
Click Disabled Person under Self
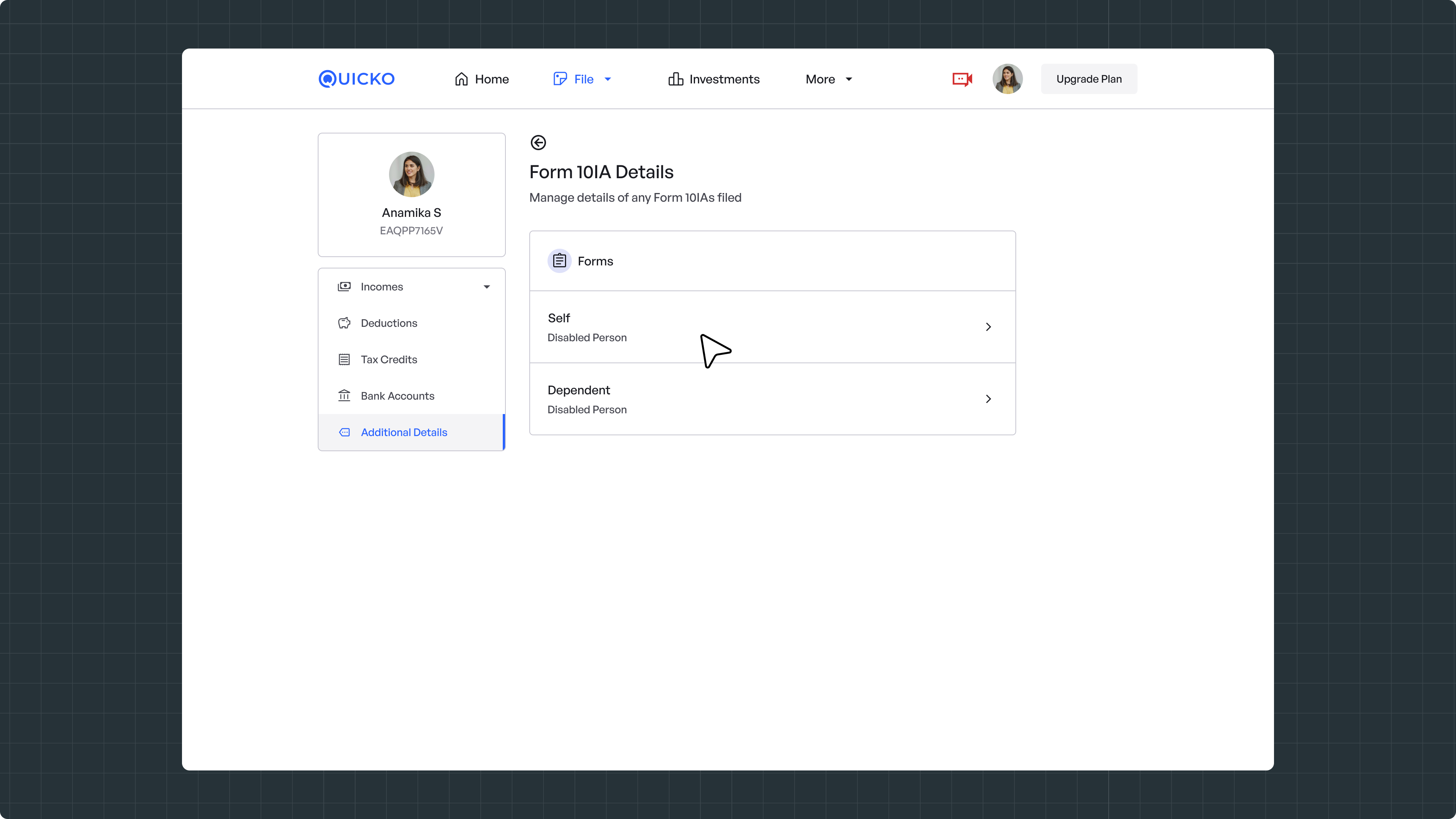[x=587, y=338]
